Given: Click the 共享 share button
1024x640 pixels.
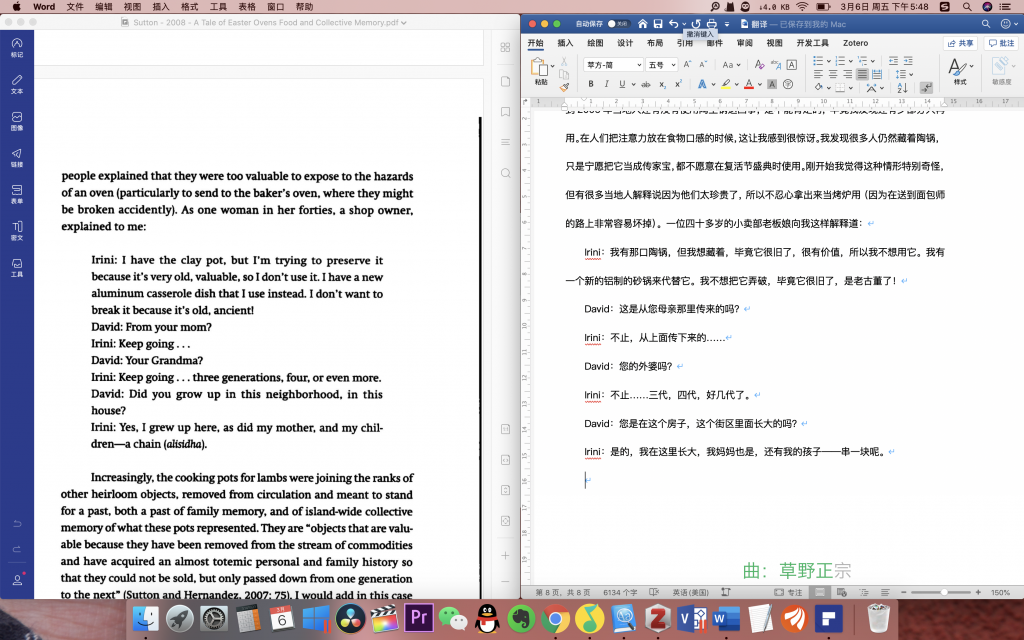Looking at the screenshot, I should 960,43.
